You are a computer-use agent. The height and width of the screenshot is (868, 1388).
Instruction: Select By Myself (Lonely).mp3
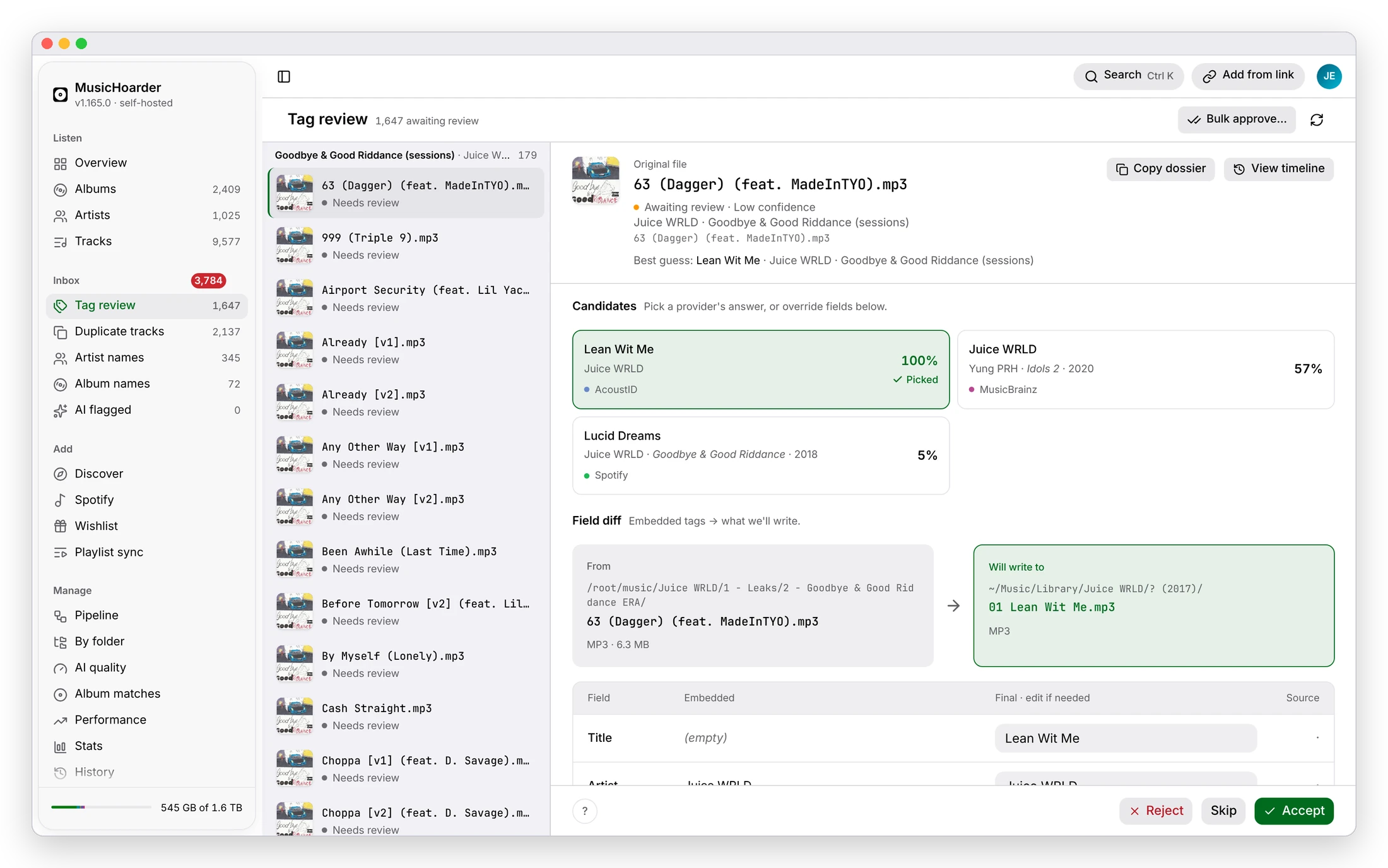[406, 664]
